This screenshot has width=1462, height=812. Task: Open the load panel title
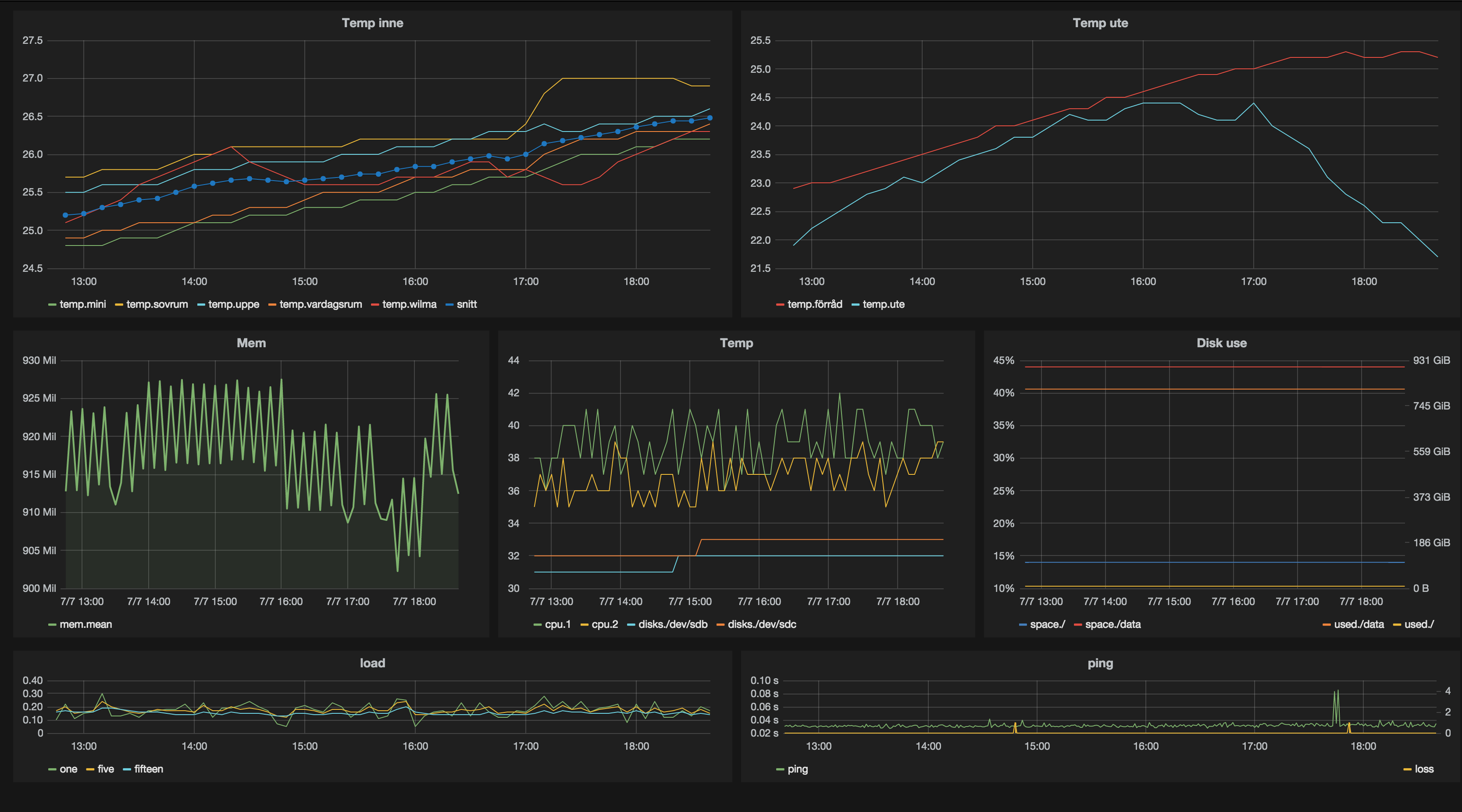pyautogui.click(x=372, y=663)
